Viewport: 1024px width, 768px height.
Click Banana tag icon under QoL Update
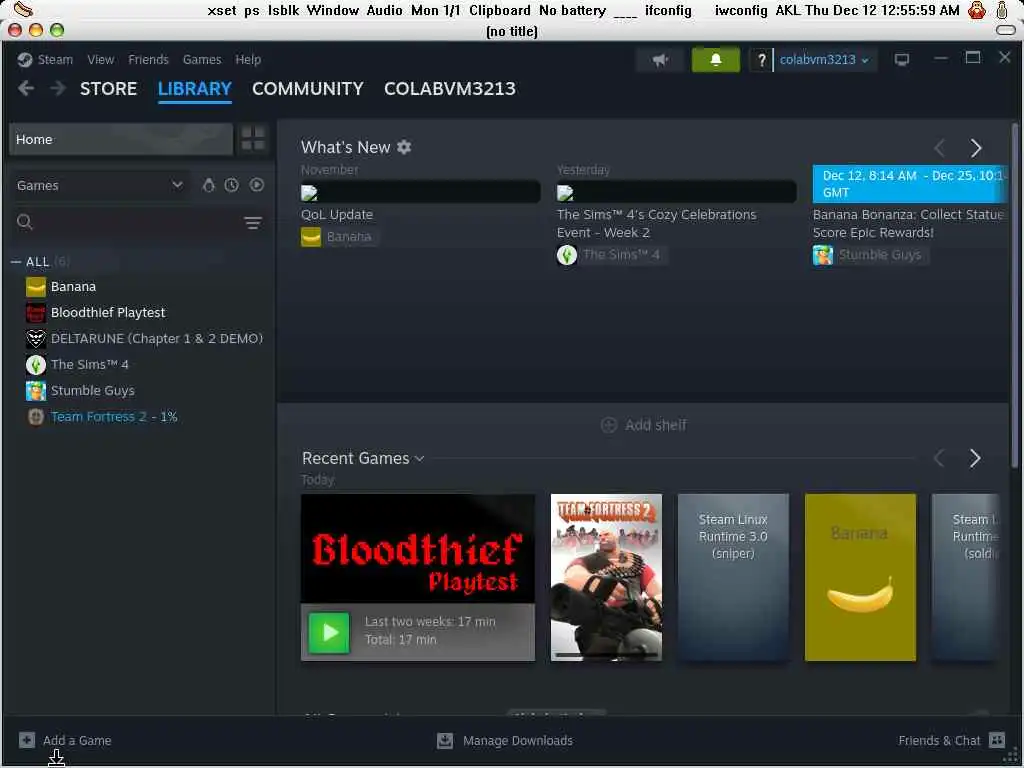[x=311, y=237]
